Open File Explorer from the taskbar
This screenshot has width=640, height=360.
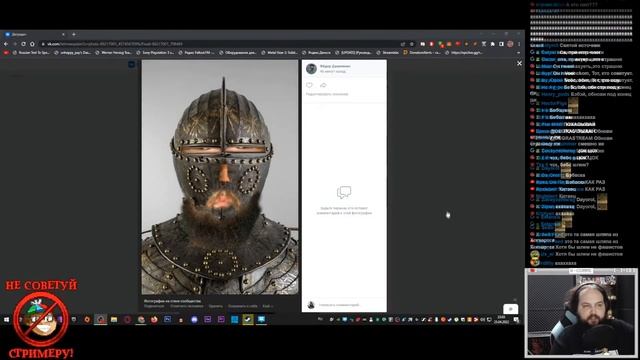[x=114, y=319]
